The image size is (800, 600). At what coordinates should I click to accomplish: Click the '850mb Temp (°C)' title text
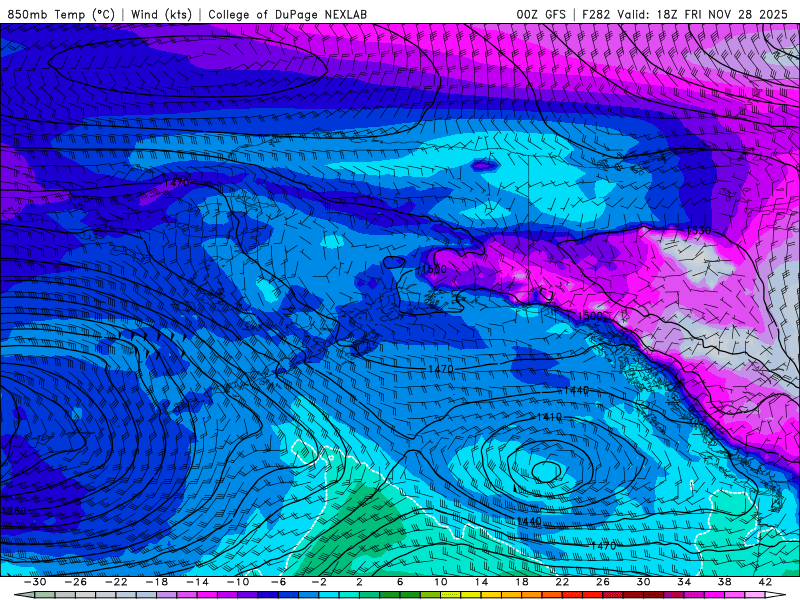[61, 14]
